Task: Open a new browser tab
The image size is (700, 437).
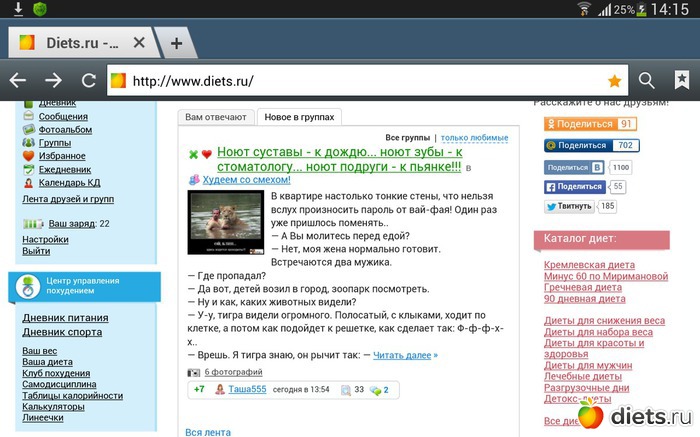Action: [x=176, y=43]
